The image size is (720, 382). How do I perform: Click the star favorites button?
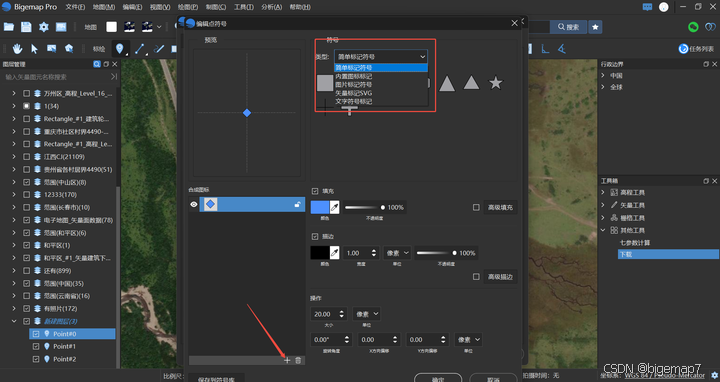pyautogui.click(x=595, y=27)
